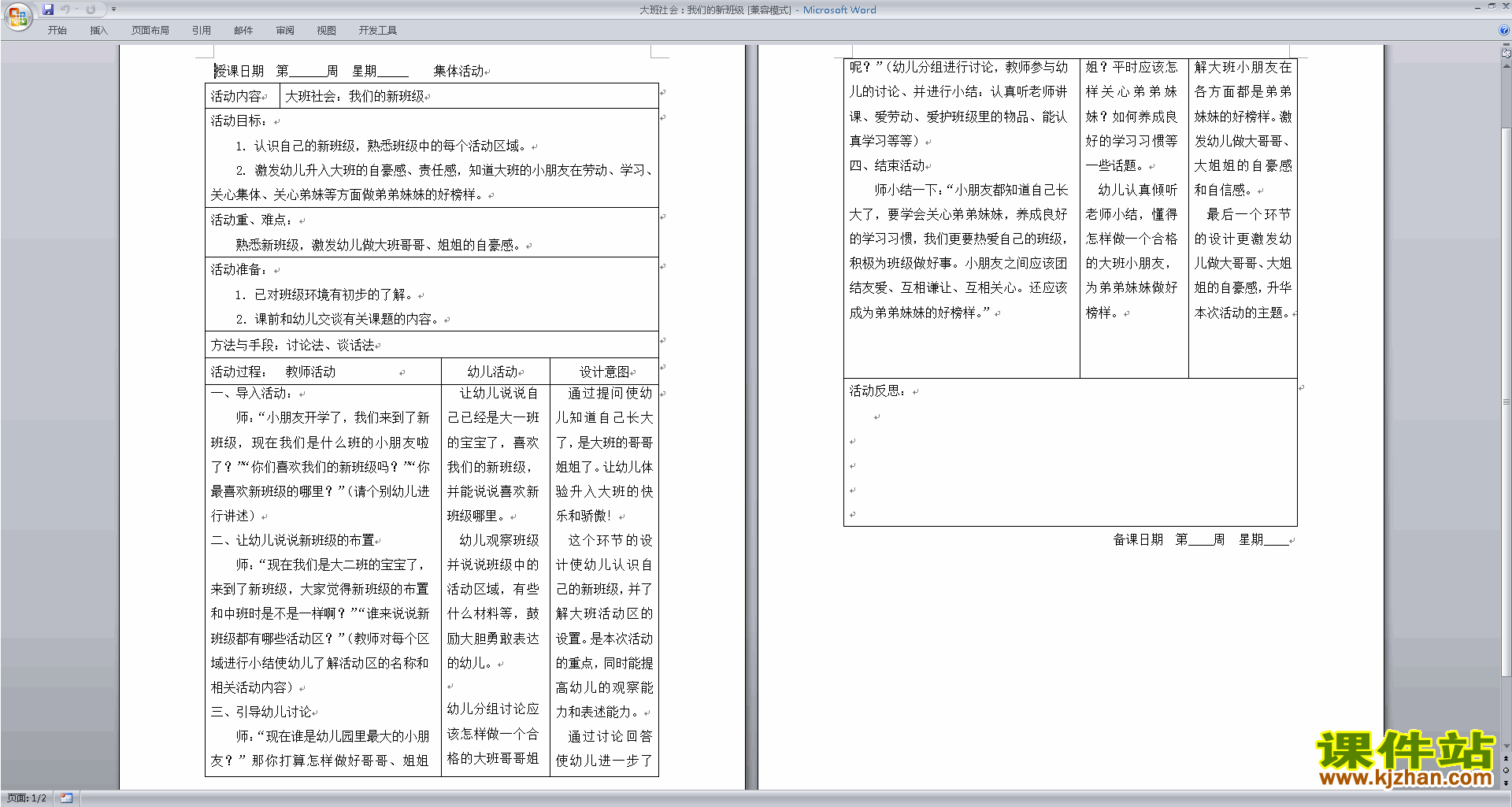
Task: Click the heading 三、引导幼儿讨论
Action: 261,712
